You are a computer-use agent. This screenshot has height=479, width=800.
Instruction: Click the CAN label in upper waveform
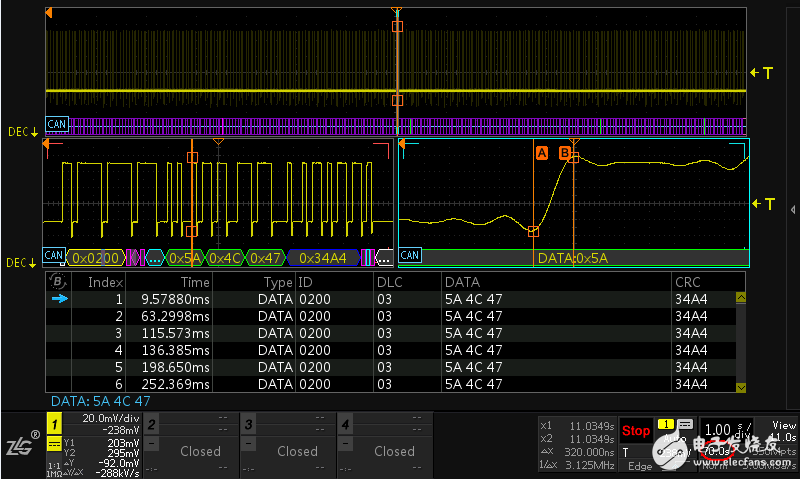click(57, 124)
